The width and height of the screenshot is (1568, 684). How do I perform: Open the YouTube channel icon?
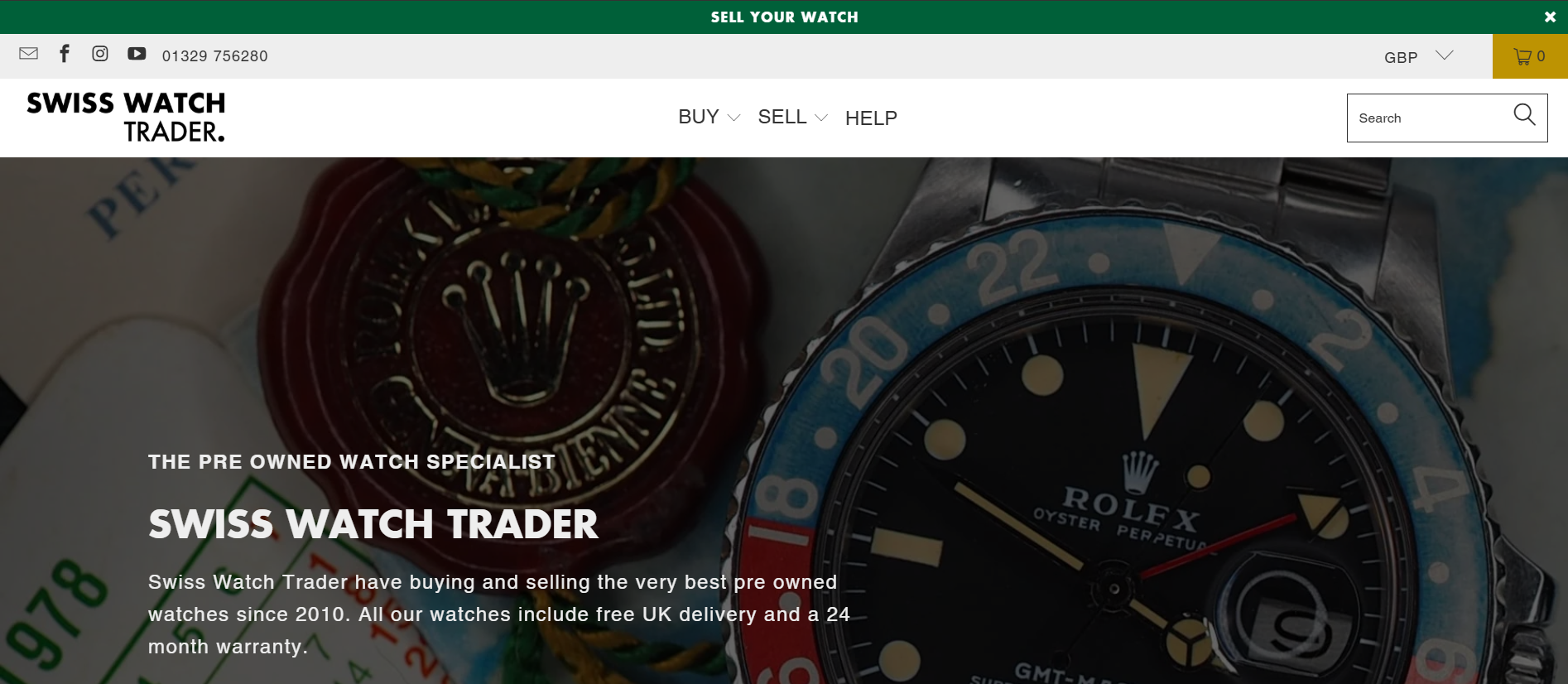point(137,54)
